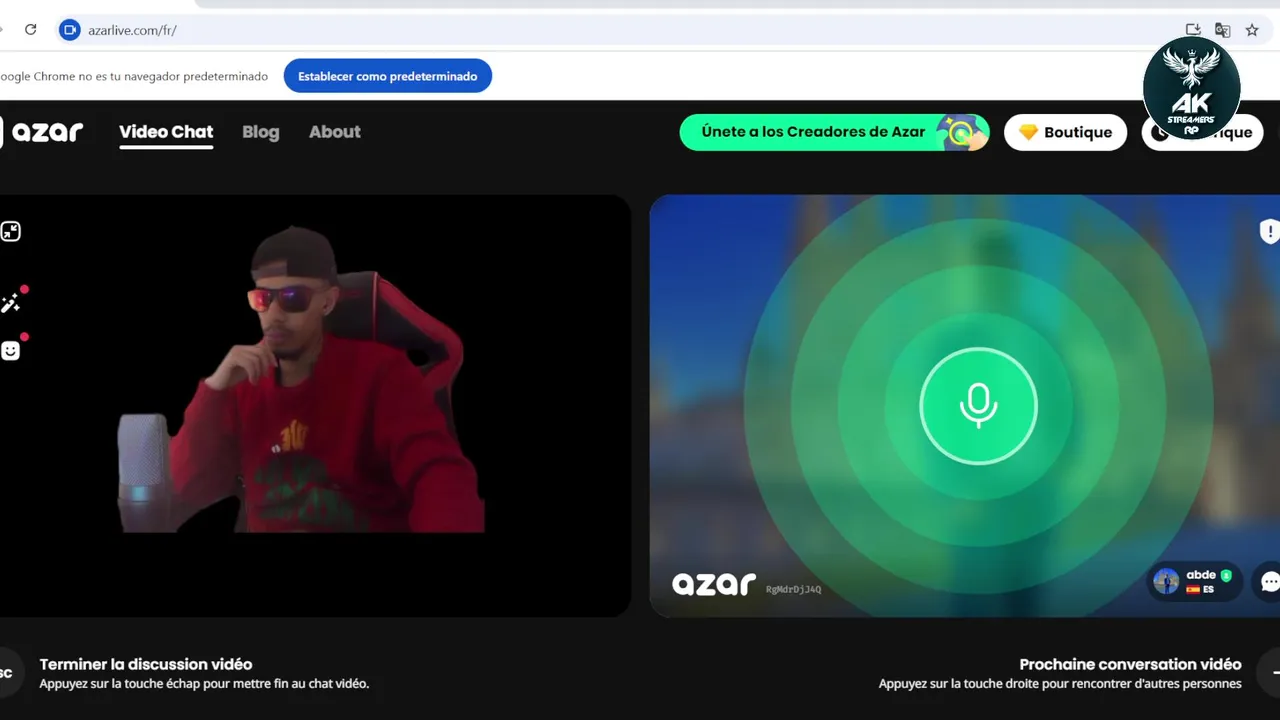Open the About tab
Screen dimensions: 1280x720
pyautogui.click(x=335, y=132)
